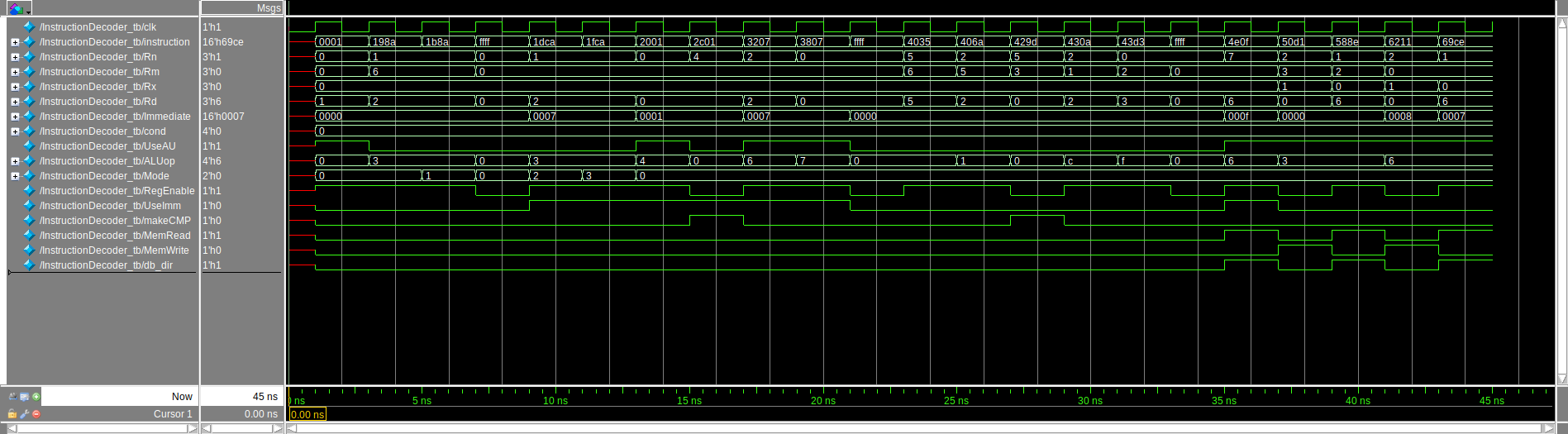Select the /InstructionDecoder_tb/instruction signal name
The image size is (1568, 434).
pyautogui.click(x=114, y=42)
